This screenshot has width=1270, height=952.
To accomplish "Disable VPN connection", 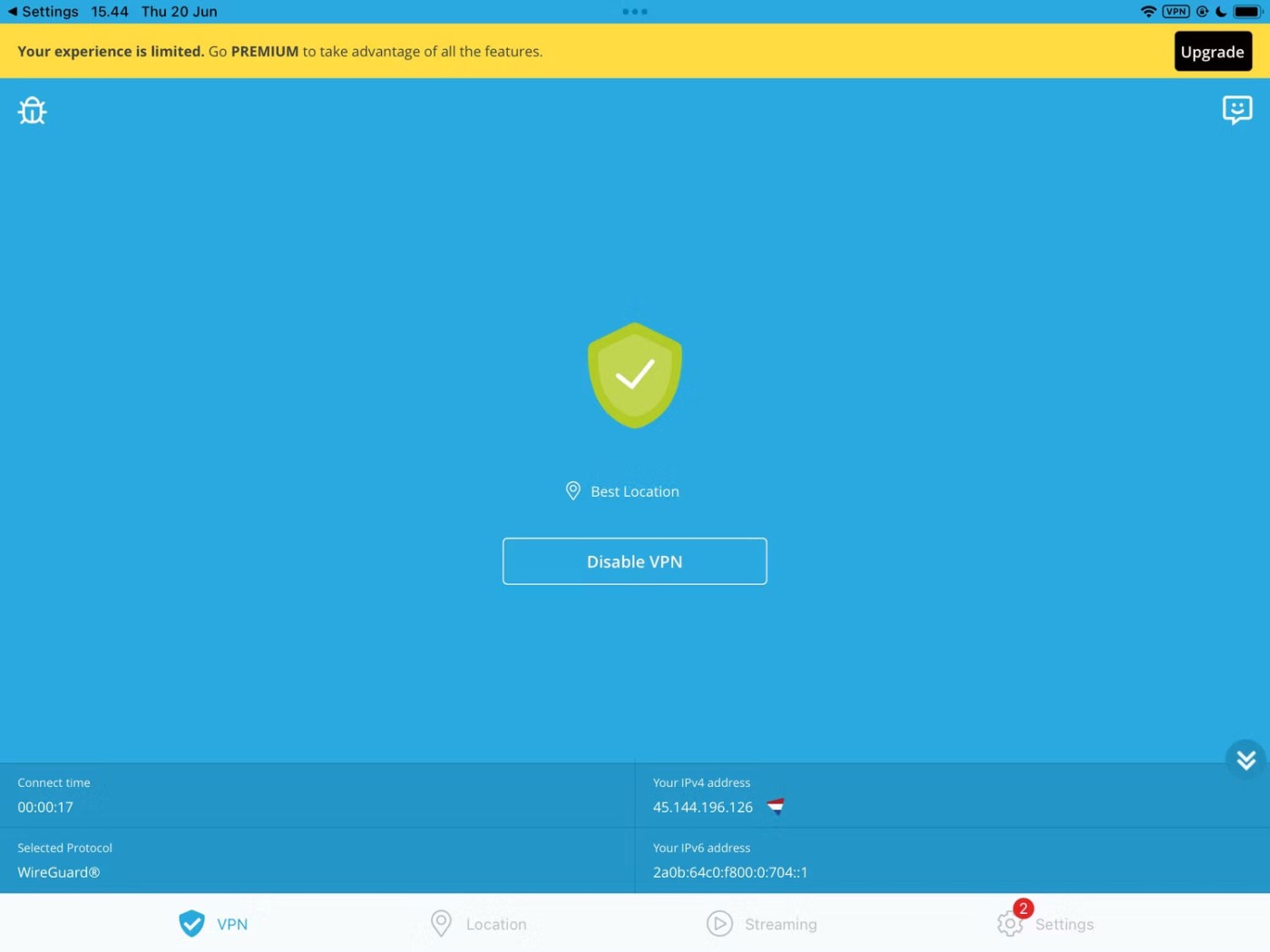I will coord(634,561).
